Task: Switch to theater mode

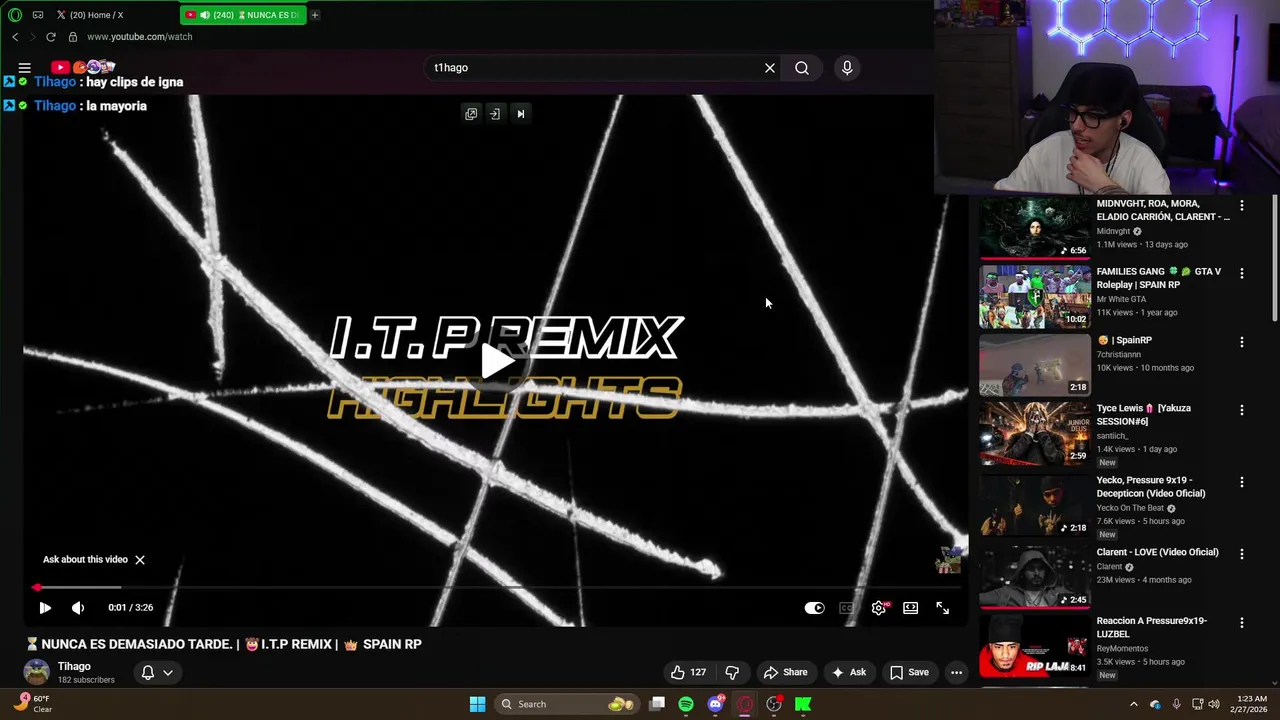Action: click(911, 608)
